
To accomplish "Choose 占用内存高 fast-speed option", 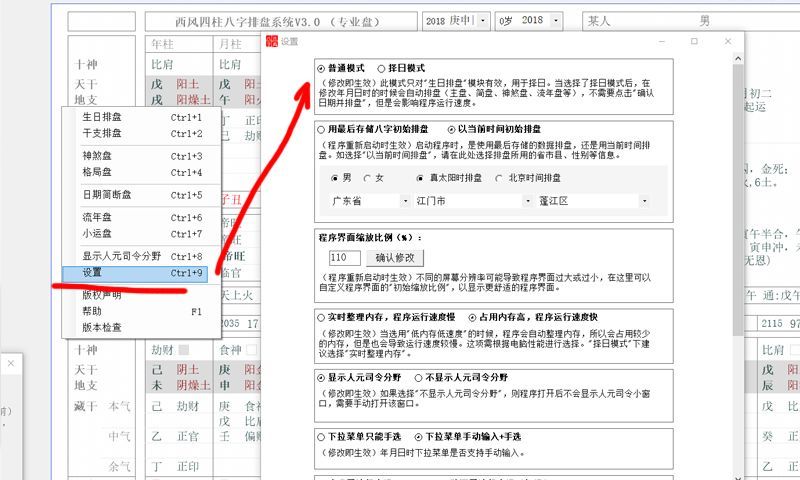I will point(472,317).
